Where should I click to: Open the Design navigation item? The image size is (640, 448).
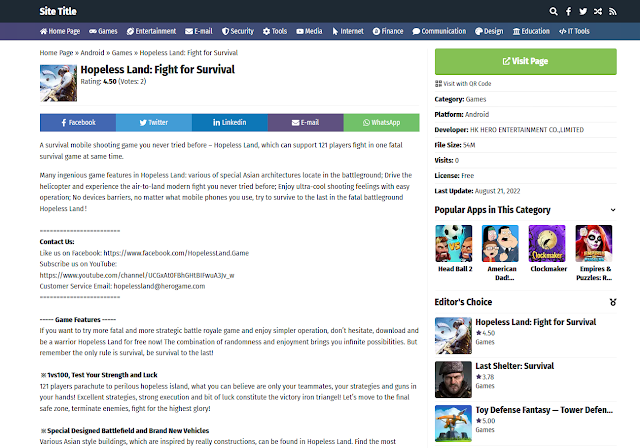pos(489,31)
